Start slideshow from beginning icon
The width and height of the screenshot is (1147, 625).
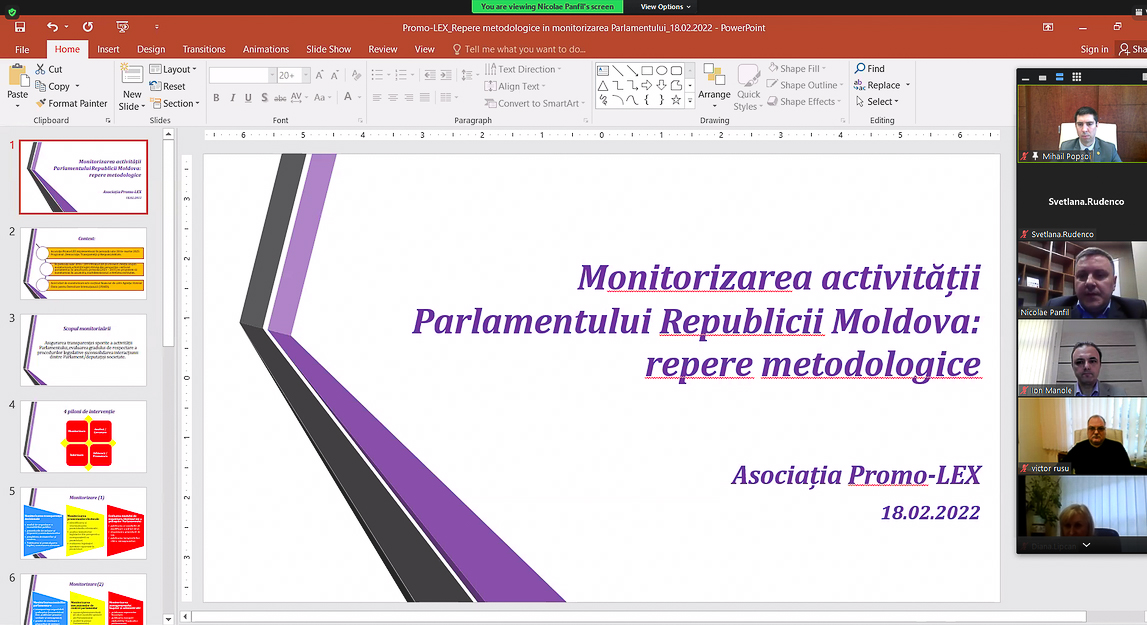pos(122,27)
